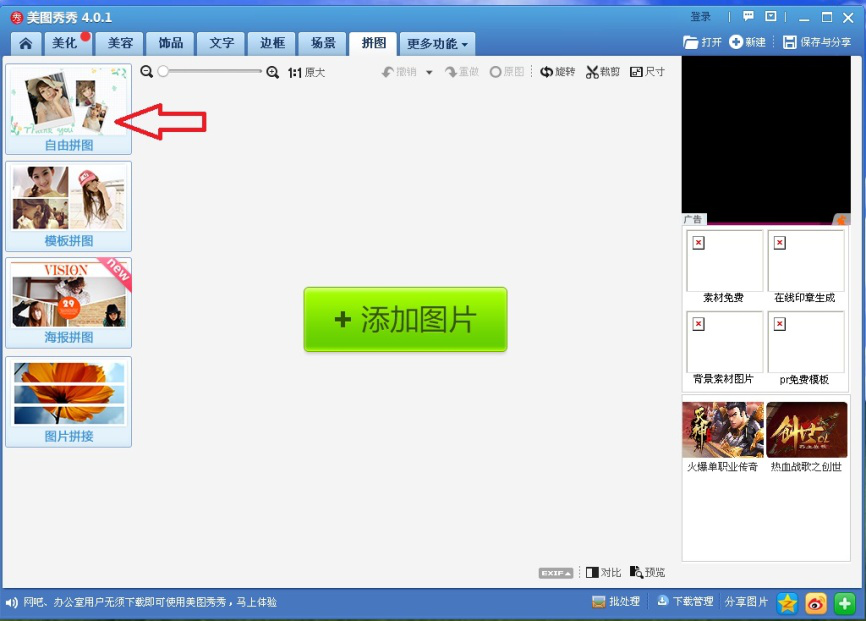Screen dimensions: 866x621
Task: Click the 登录 login link
Action: pos(700,17)
